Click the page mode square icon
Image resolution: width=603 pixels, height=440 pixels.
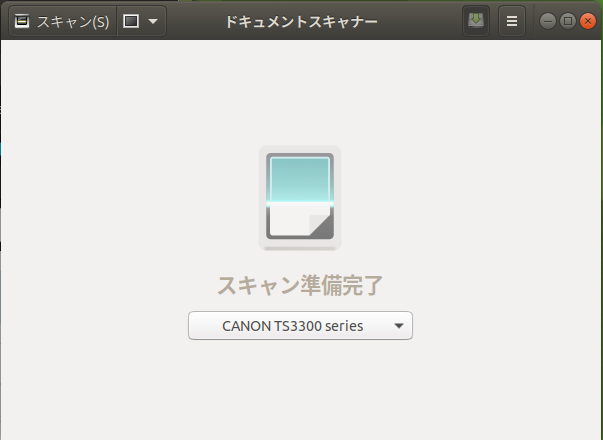(x=131, y=21)
